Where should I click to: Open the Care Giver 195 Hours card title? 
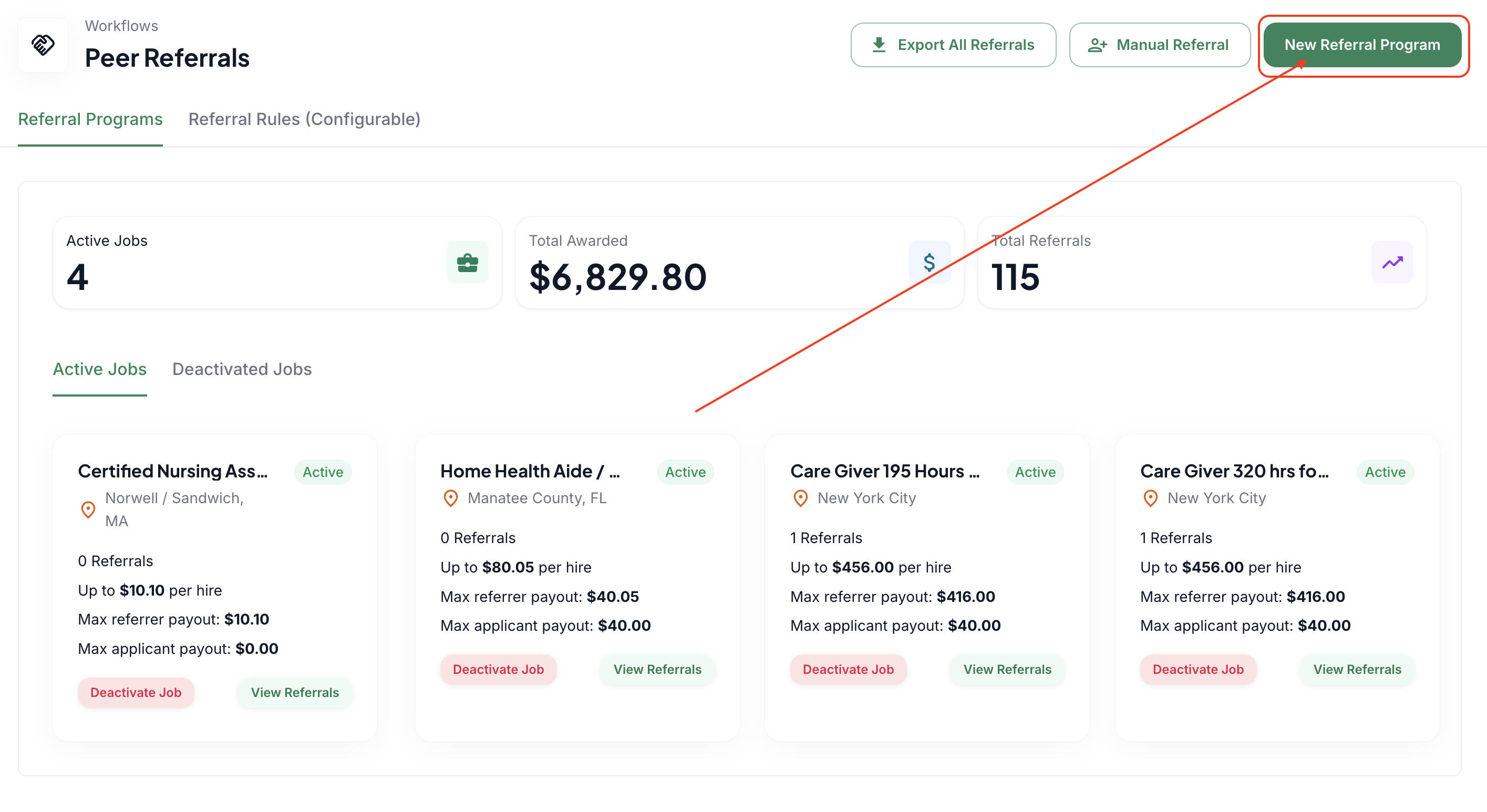(x=884, y=471)
